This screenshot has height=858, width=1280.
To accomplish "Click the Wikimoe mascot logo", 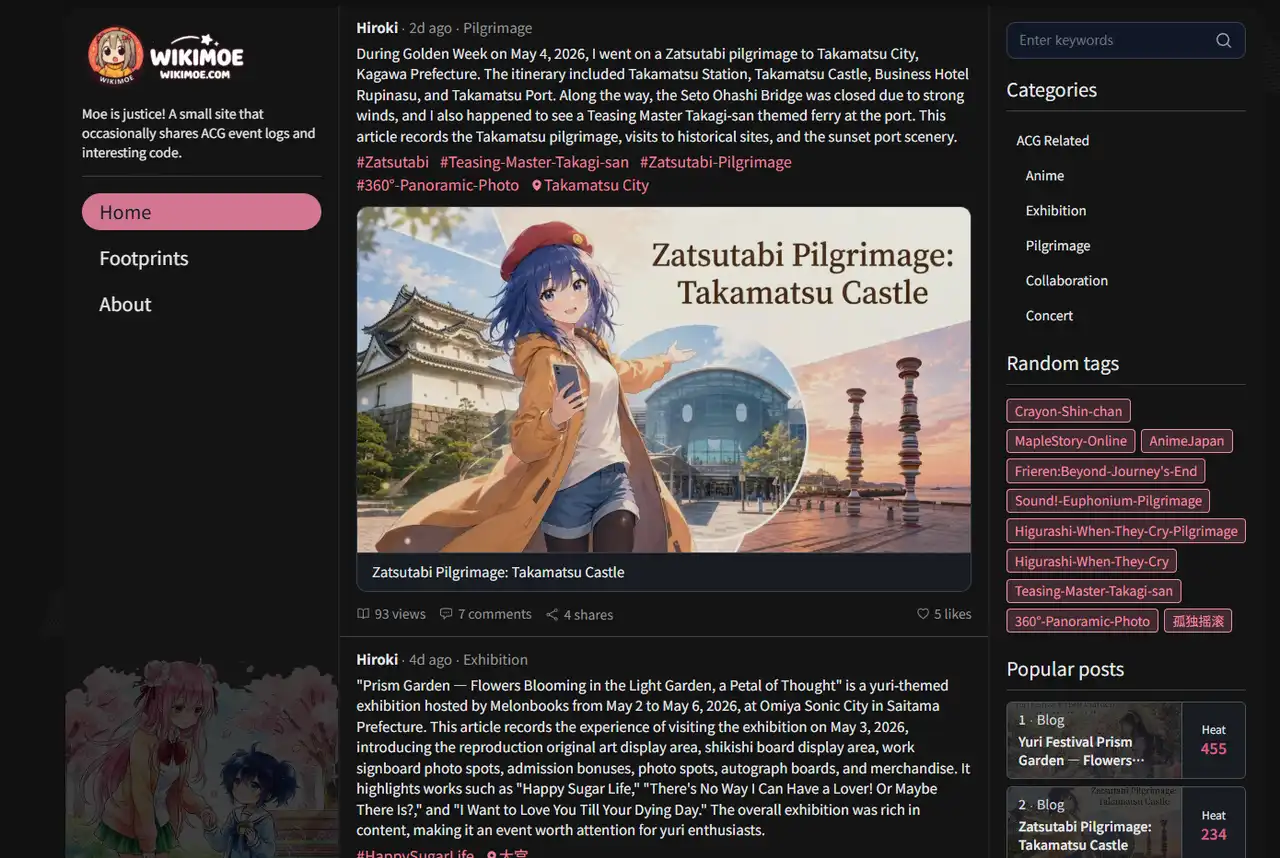I will (115, 56).
